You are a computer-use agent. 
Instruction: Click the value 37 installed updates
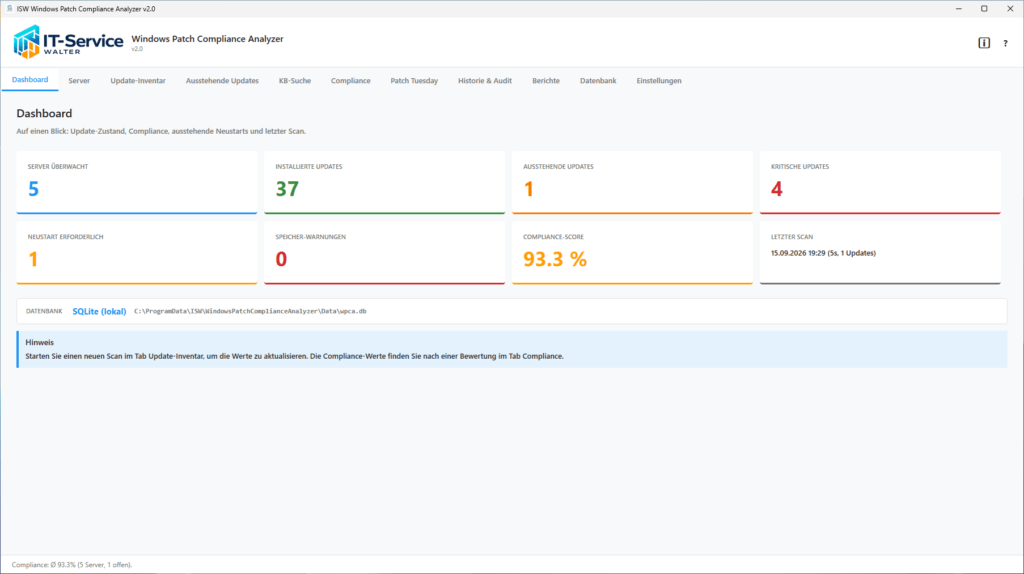pos(287,189)
